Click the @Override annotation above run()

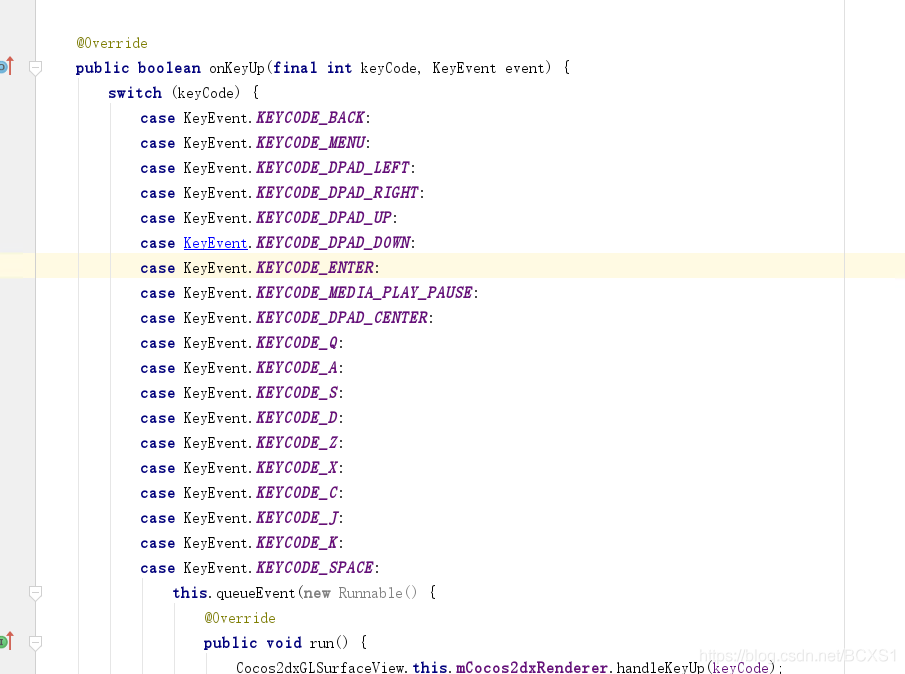[x=240, y=618]
